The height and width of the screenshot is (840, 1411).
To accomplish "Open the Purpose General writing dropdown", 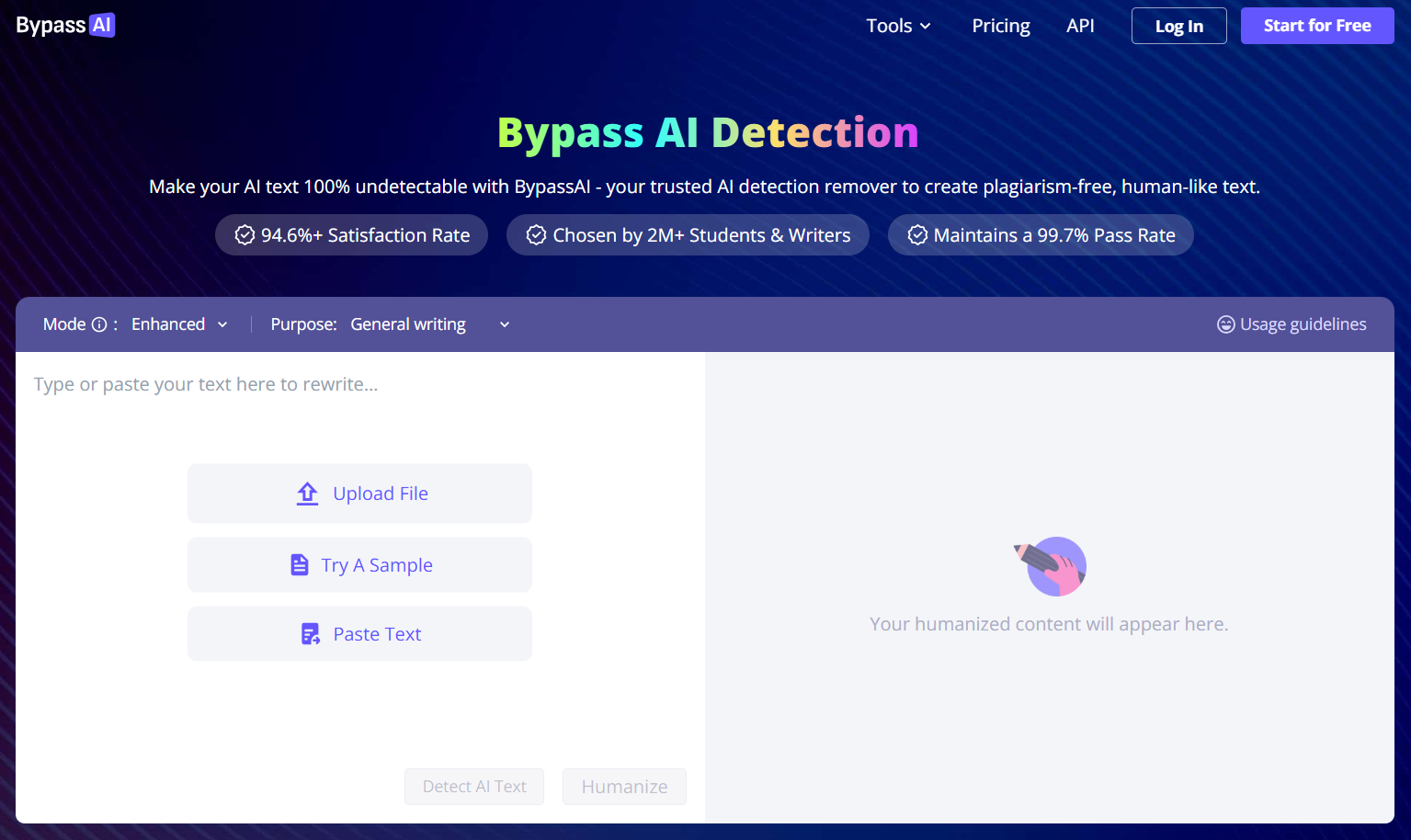I will tap(429, 324).
